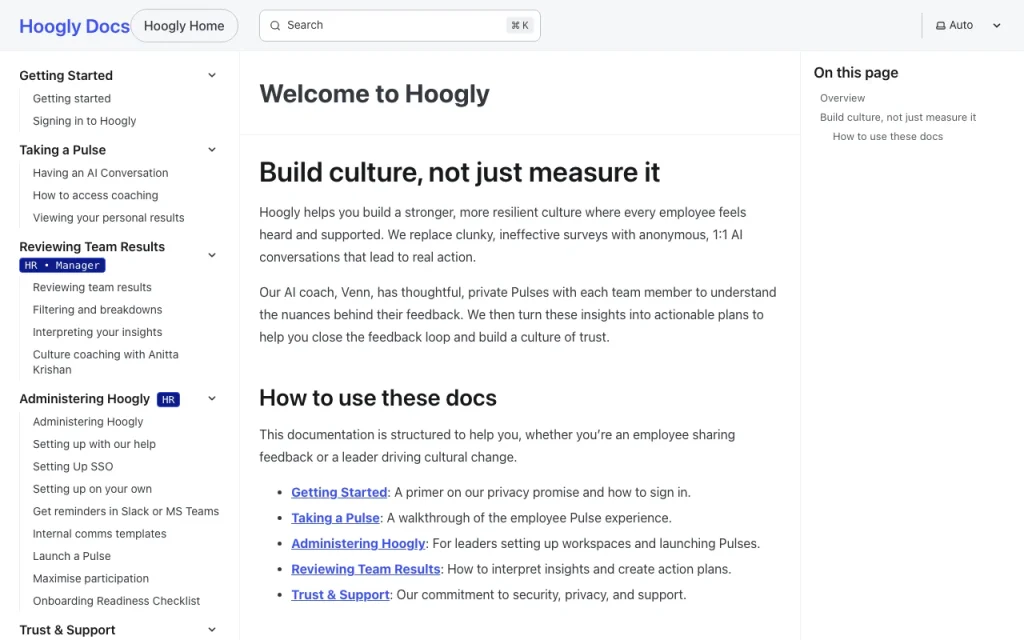Click the On this page title

pos(856,72)
